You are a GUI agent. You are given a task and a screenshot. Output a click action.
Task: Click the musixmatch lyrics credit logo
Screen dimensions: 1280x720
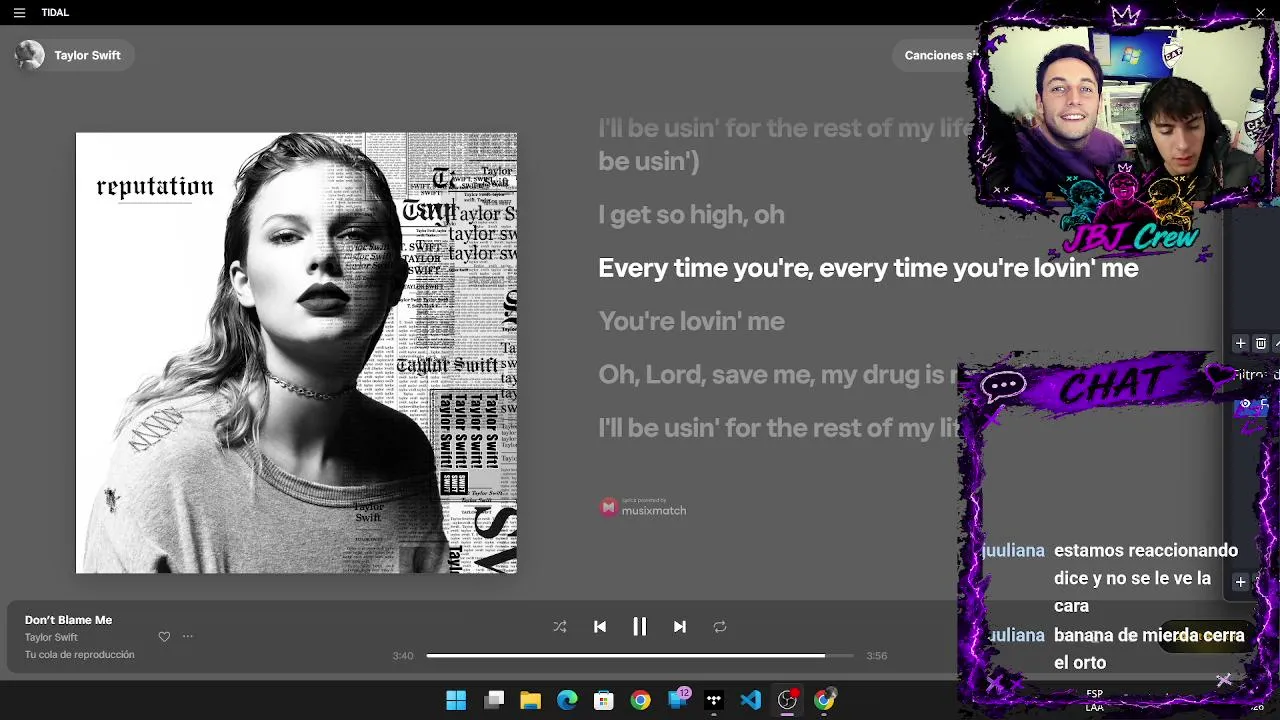click(x=643, y=508)
